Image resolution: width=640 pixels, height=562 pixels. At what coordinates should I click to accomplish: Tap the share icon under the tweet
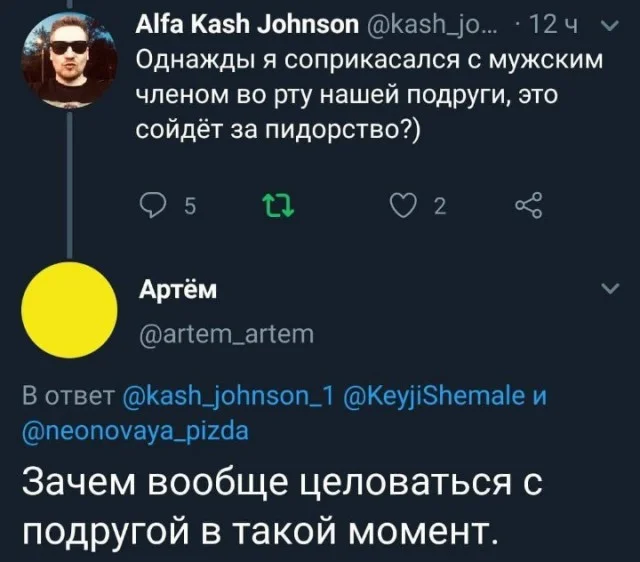point(527,208)
